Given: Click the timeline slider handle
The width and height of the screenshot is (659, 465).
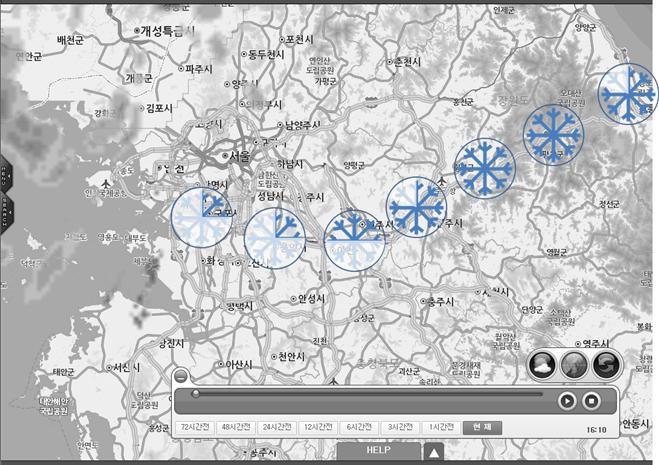Looking at the screenshot, I should tap(195, 394).
